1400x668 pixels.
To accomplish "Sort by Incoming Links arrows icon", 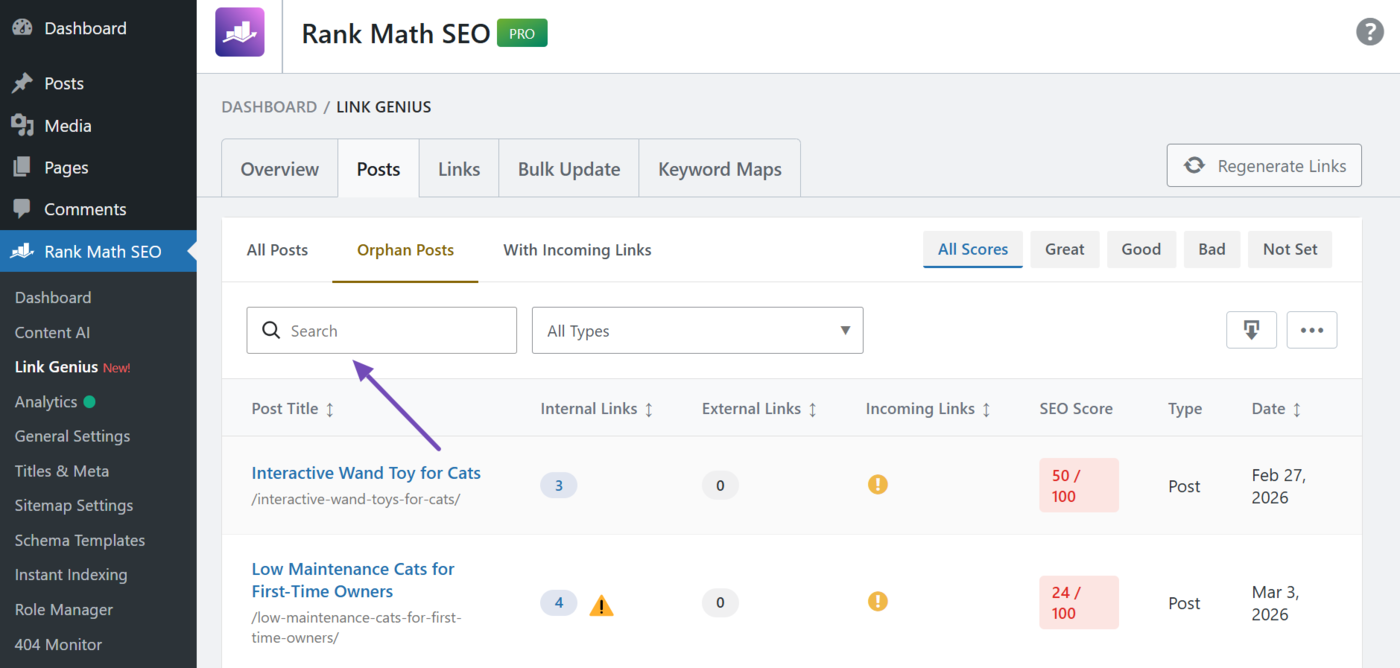I will [986, 409].
